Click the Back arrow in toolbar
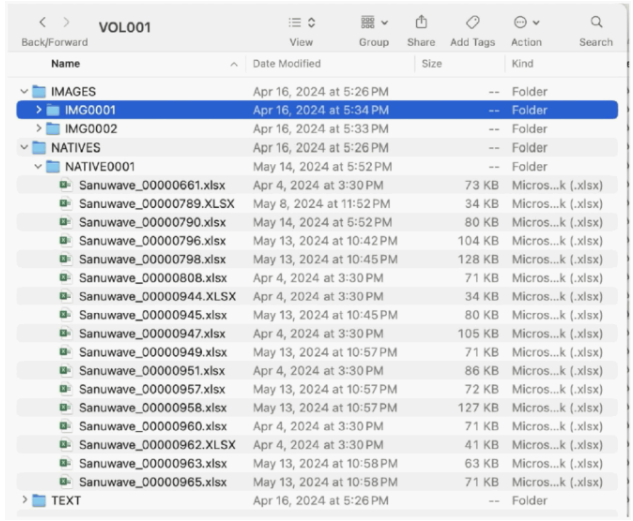 pos(43,23)
